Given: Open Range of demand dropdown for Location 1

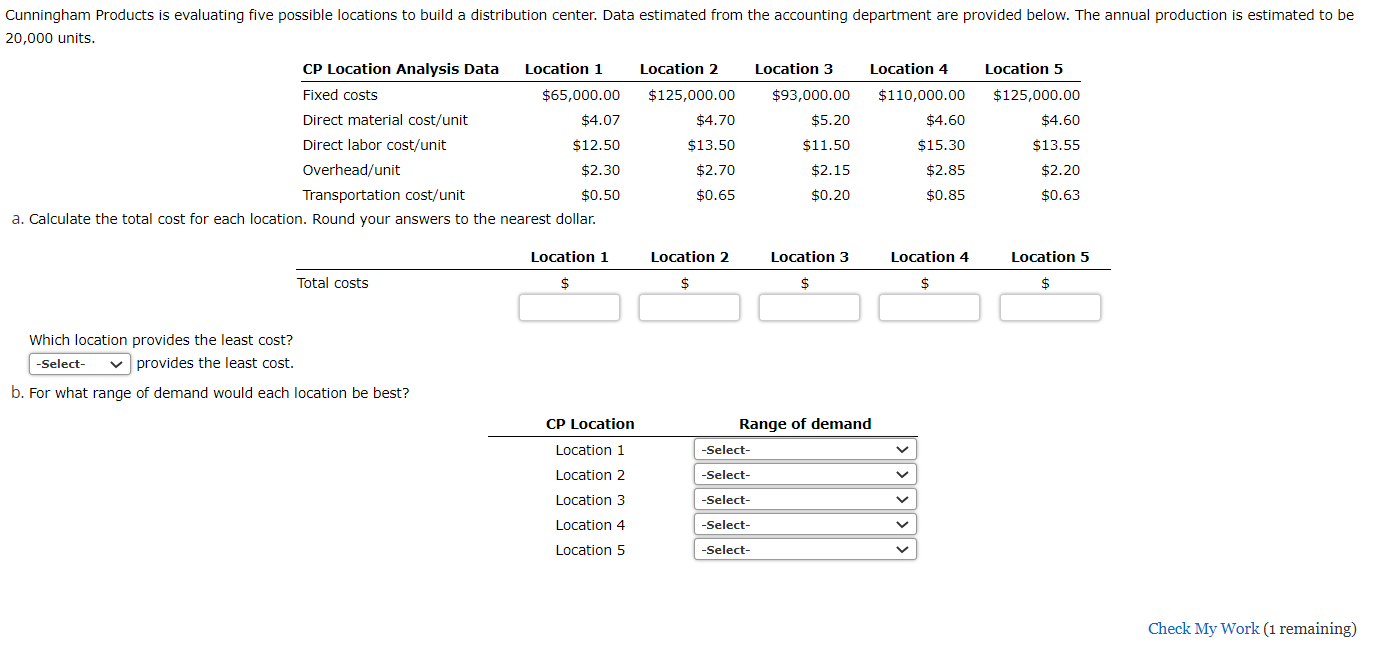Looking at the screenshot, I should point(805,450).
